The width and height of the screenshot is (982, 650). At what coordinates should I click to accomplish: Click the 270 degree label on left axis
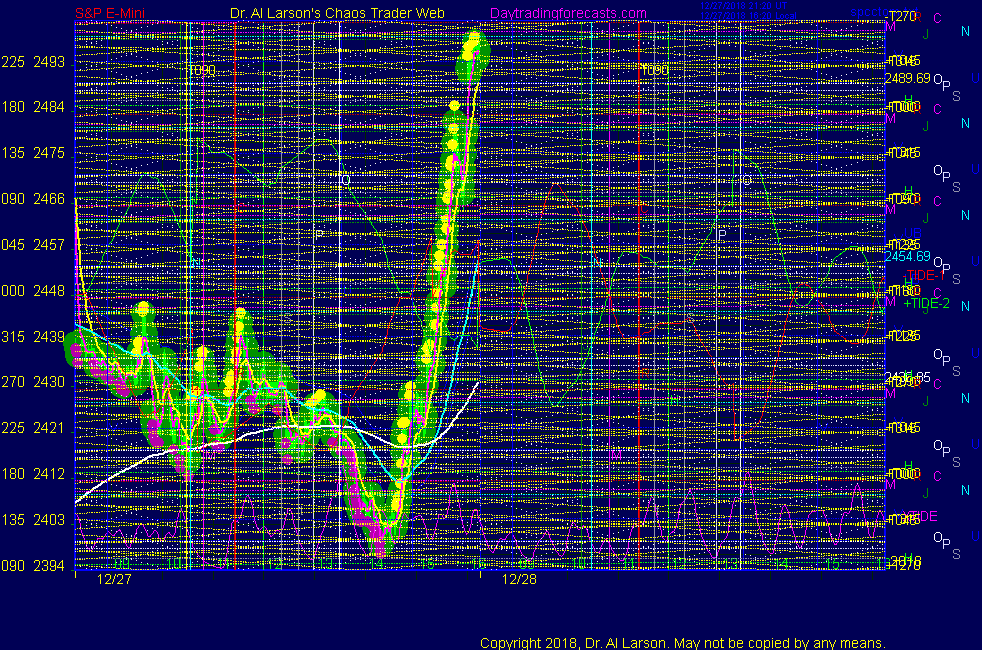[x=12, y=382]
